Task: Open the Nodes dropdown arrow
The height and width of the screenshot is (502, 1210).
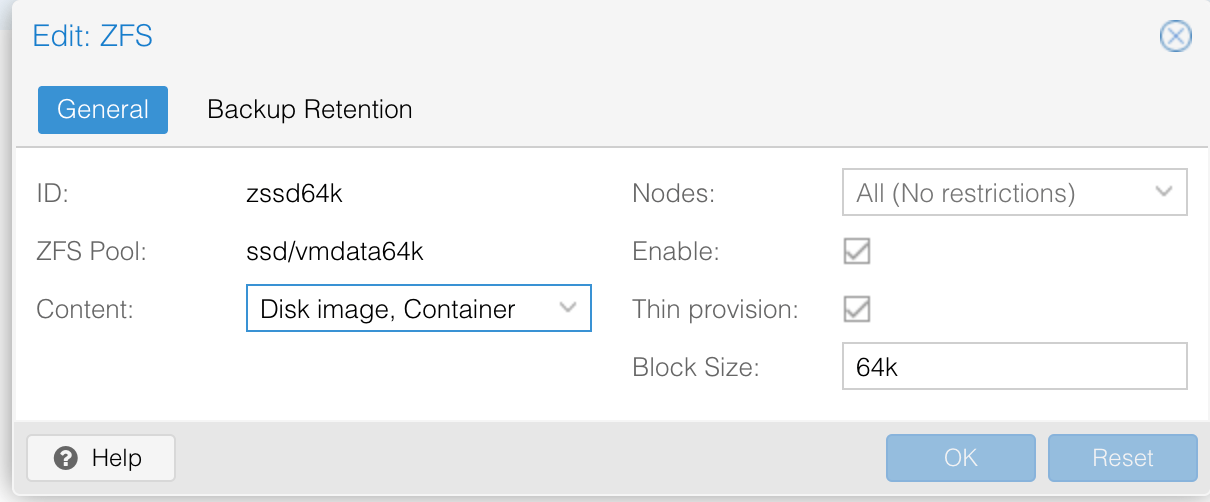Action: pos(1163,192)
